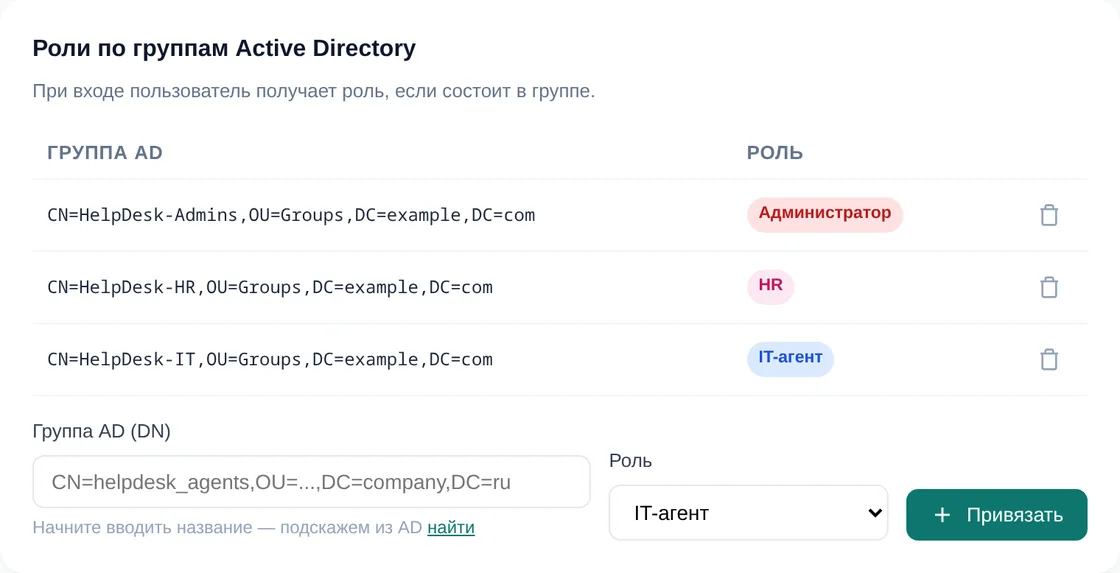Click the HR role badge
The image size is (1120, 573).
click(771, 286)
